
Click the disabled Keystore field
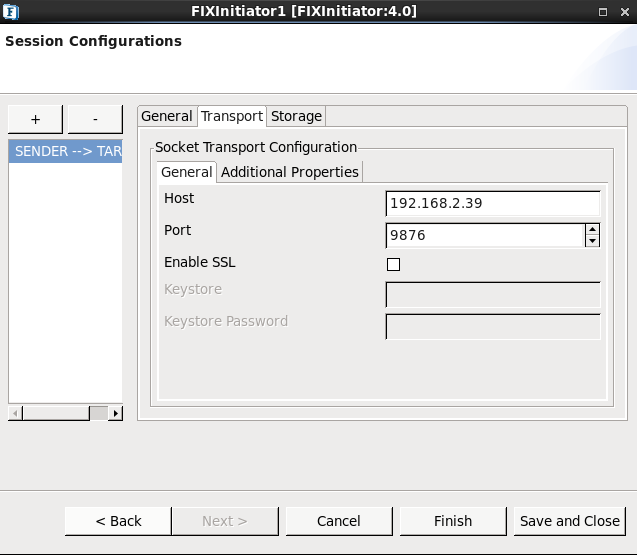[x=493, y=295]
